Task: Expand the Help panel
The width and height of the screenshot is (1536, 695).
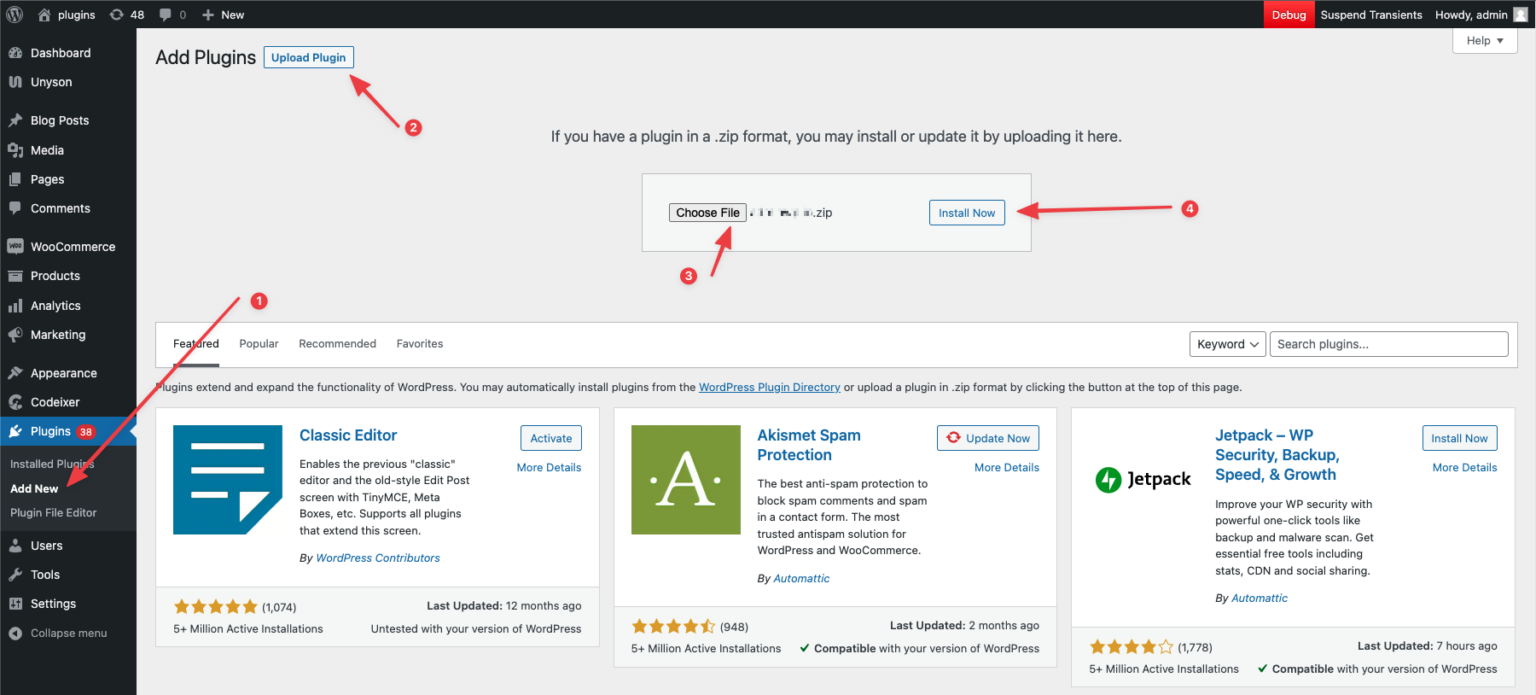Action: coord(1484,40)
